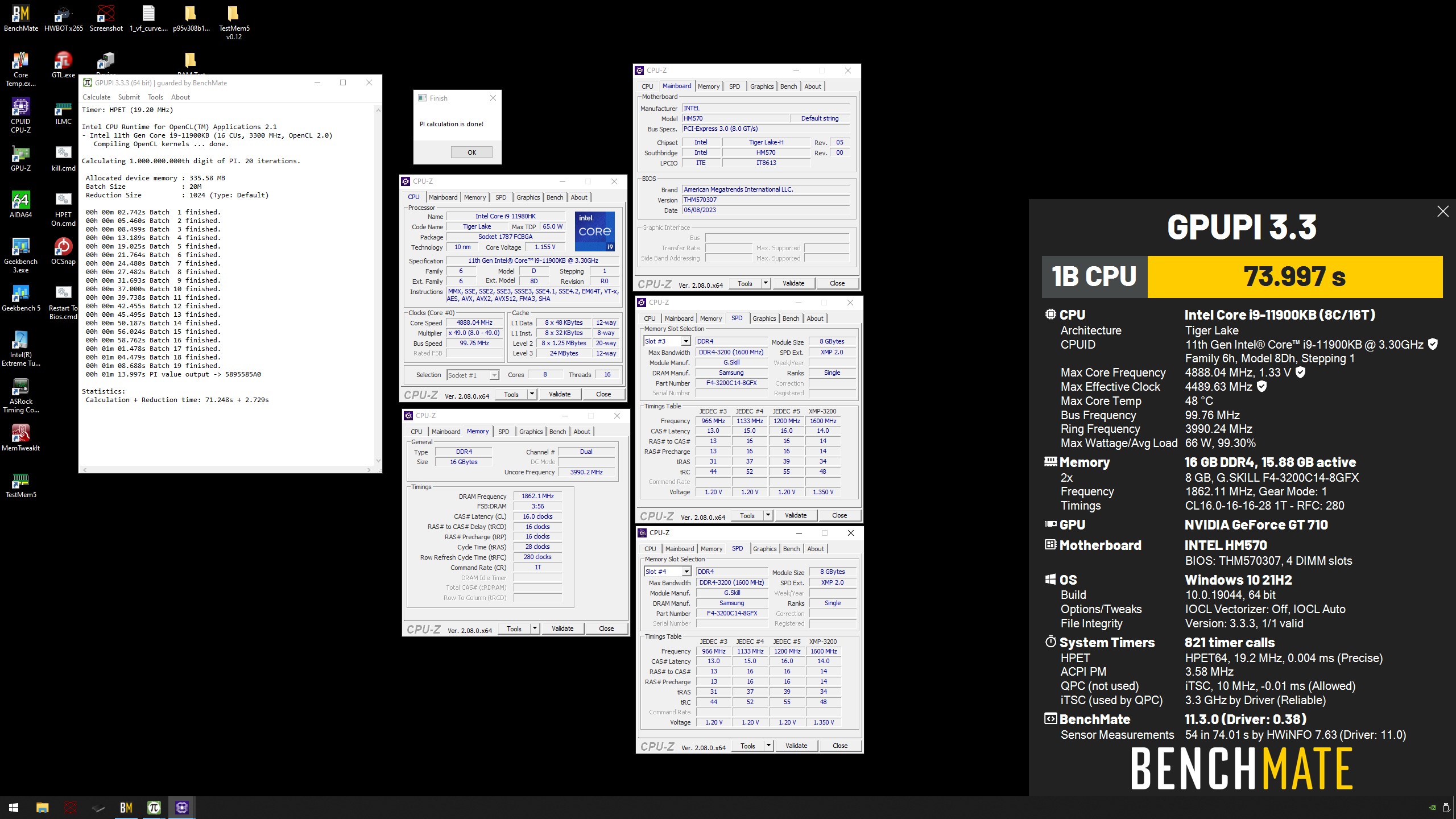
Task: Click Validate in the CPU-Z CPU window
Action: point(560,394)
